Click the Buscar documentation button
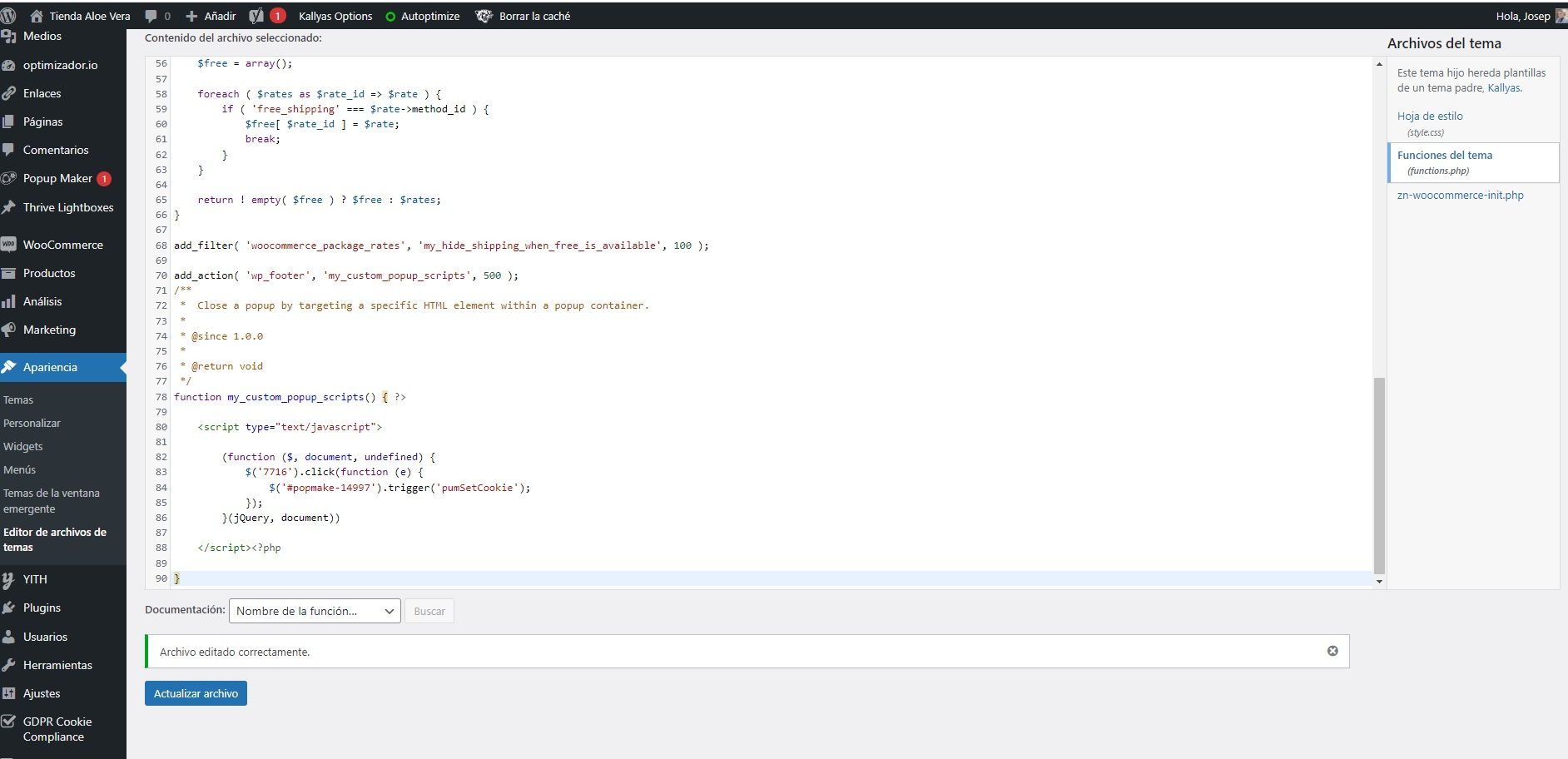 point(429,611)
